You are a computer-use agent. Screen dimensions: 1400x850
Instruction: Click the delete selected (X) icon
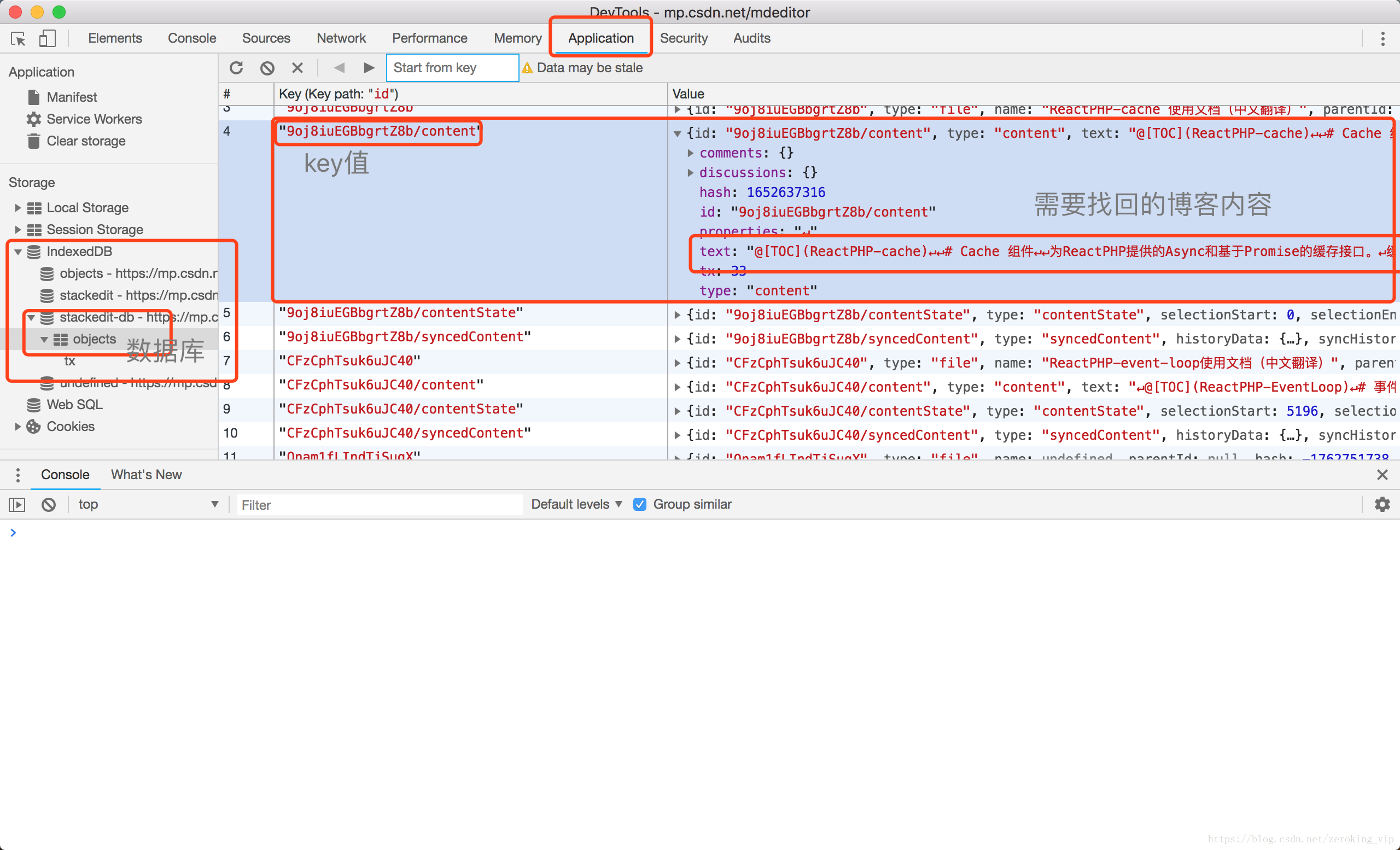click(297, 68)
